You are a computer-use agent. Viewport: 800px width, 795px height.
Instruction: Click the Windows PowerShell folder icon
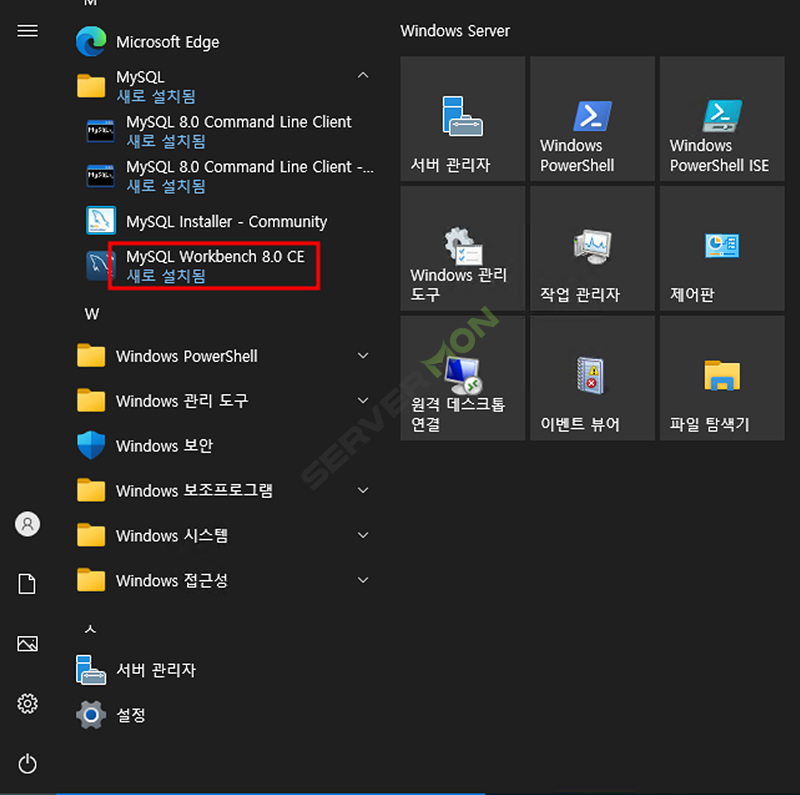coord(91,356)
